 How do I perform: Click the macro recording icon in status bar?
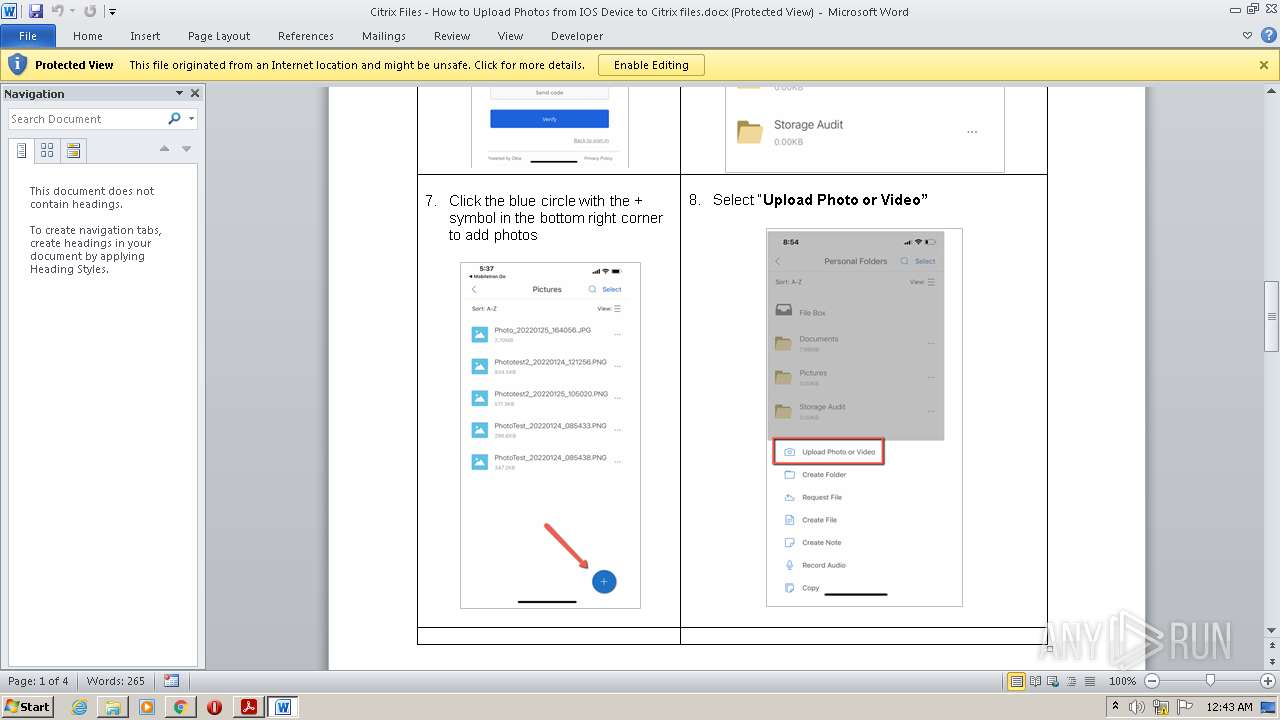171,681
